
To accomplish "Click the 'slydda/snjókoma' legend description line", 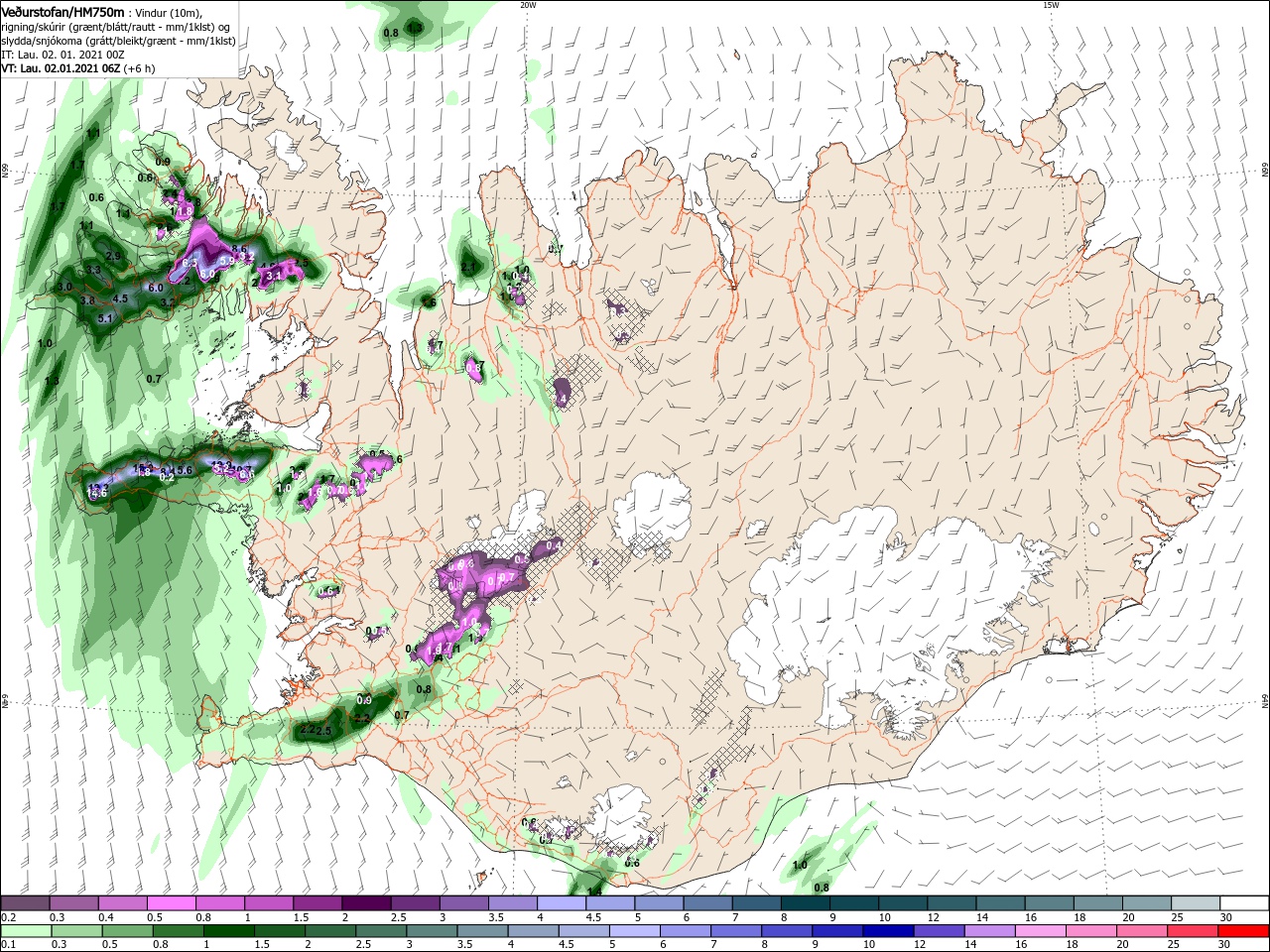I will 118,41.
